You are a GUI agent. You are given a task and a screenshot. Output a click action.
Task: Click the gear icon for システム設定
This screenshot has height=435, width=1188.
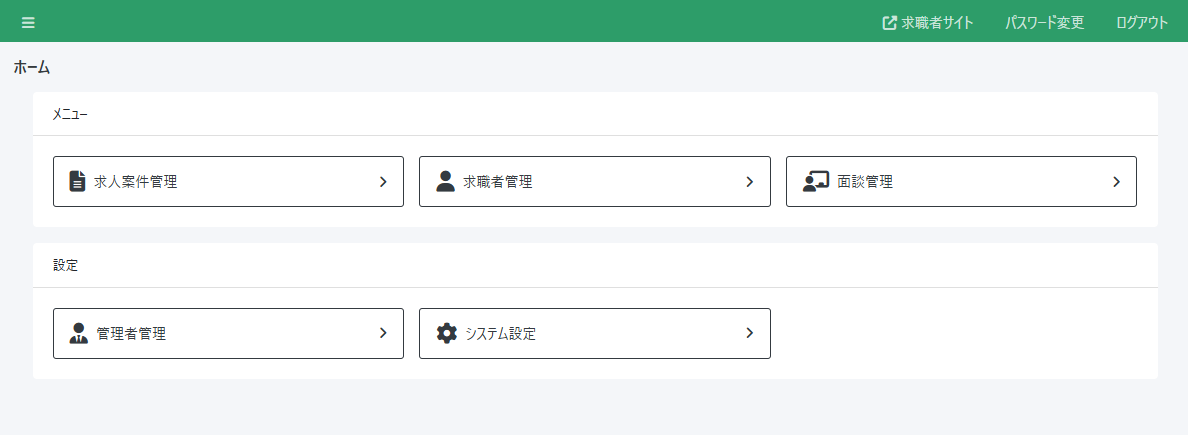tap(447, 333)
